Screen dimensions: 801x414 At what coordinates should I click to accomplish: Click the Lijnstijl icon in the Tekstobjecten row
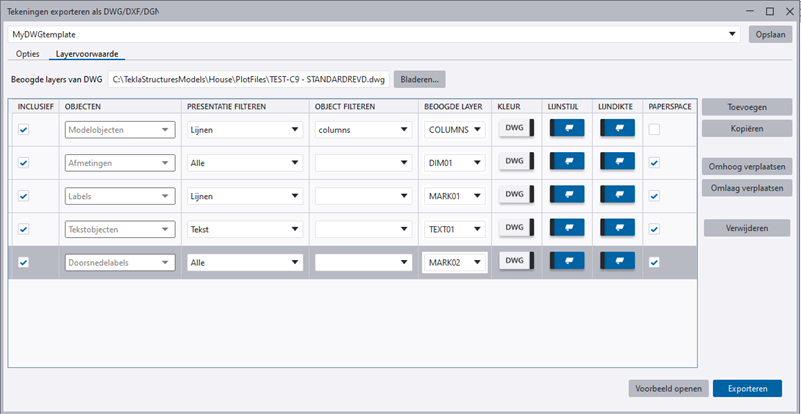tap(568, 228)
